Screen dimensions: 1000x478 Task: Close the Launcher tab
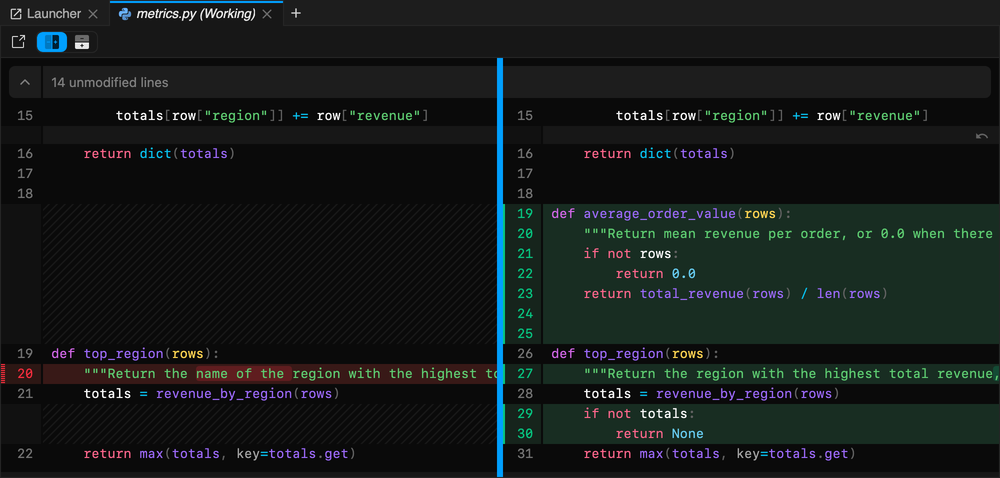point(93,13)
